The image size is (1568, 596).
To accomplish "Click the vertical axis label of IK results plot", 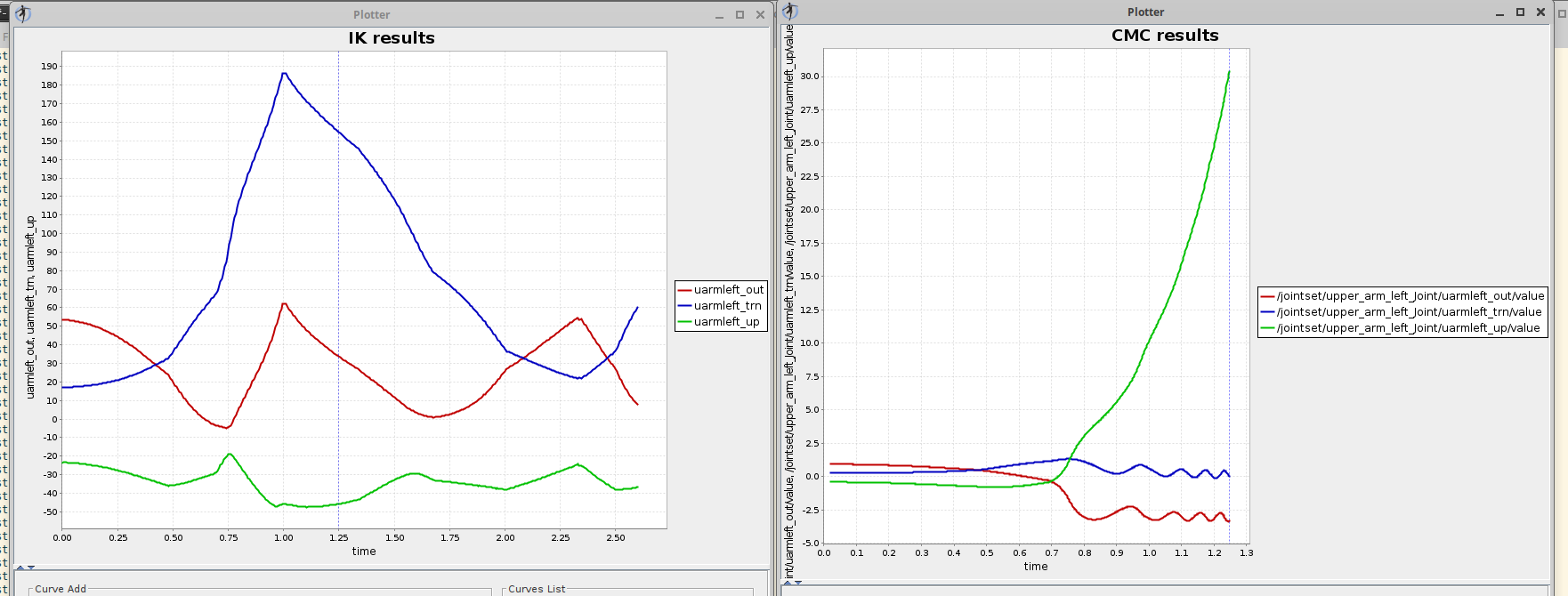I will point(30,307).
